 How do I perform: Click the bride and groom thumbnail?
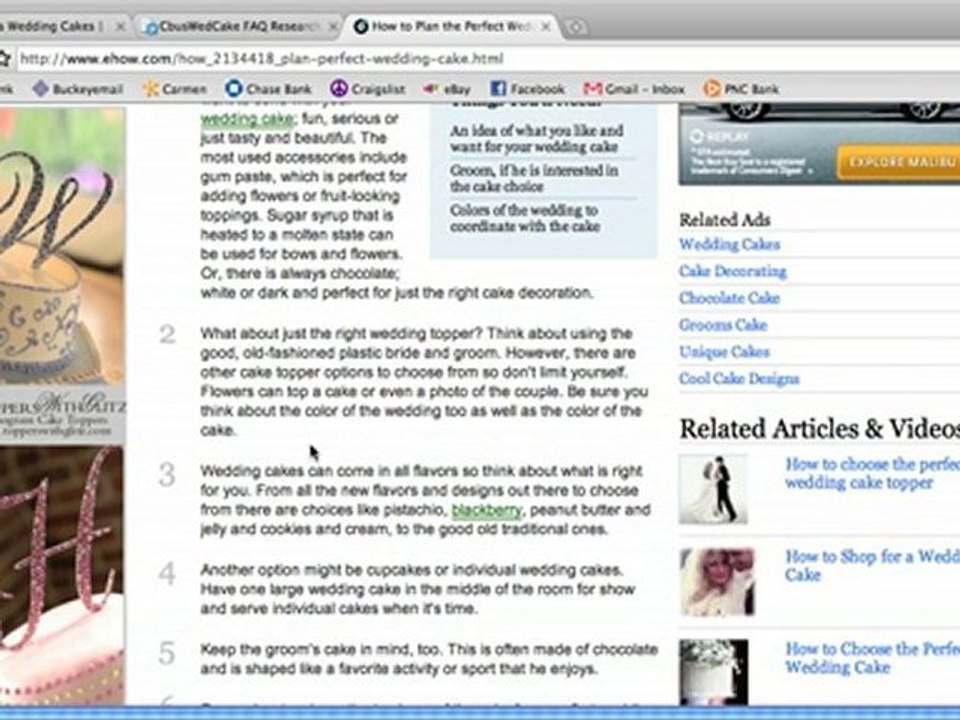pyautogui.click(x=713, y=489)
